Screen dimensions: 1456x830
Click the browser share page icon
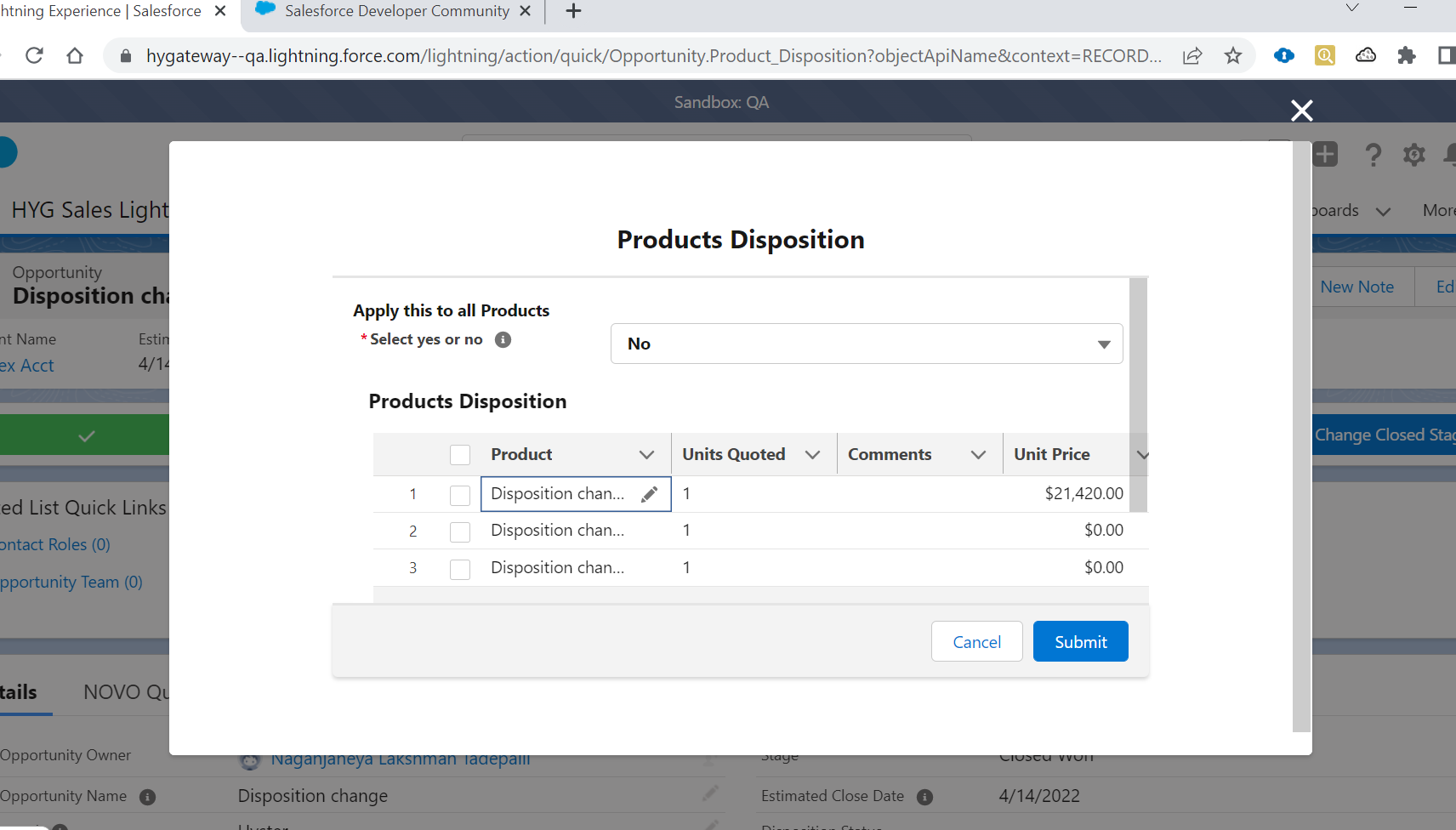pyautogui.click(x=1192, y=56)
